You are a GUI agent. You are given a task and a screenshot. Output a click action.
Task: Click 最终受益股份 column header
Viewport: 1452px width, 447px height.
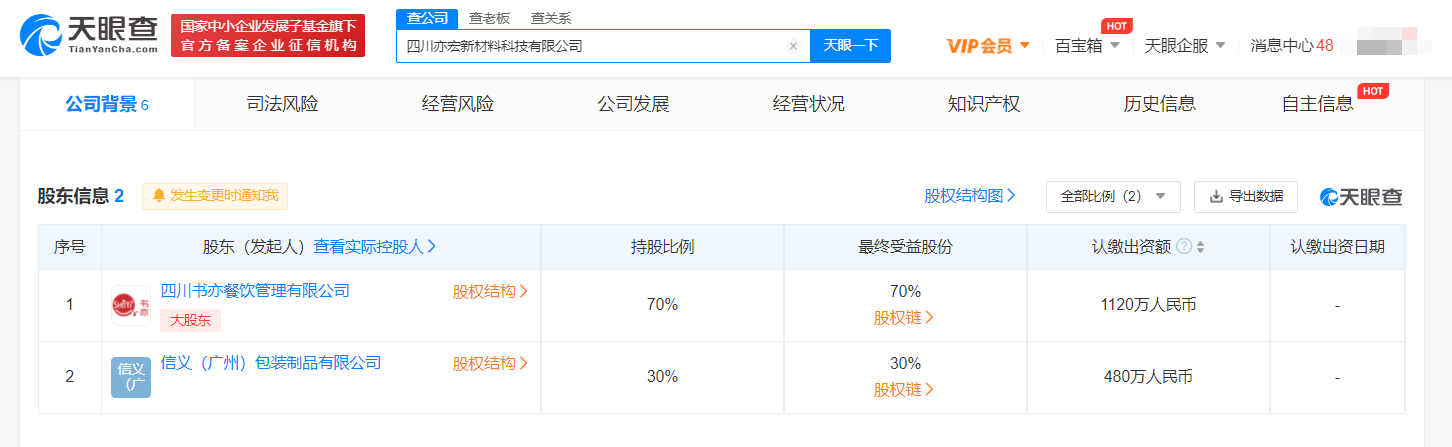pos(905,247)
